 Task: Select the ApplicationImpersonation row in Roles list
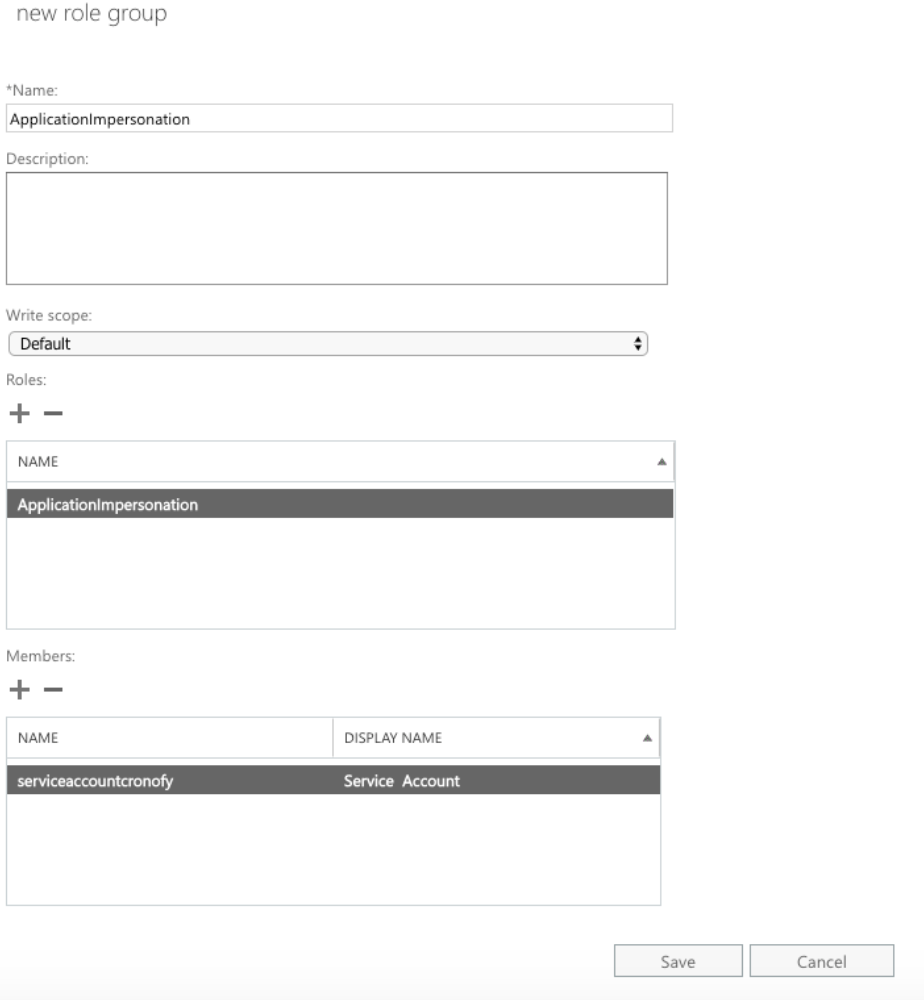pos(340,504)
